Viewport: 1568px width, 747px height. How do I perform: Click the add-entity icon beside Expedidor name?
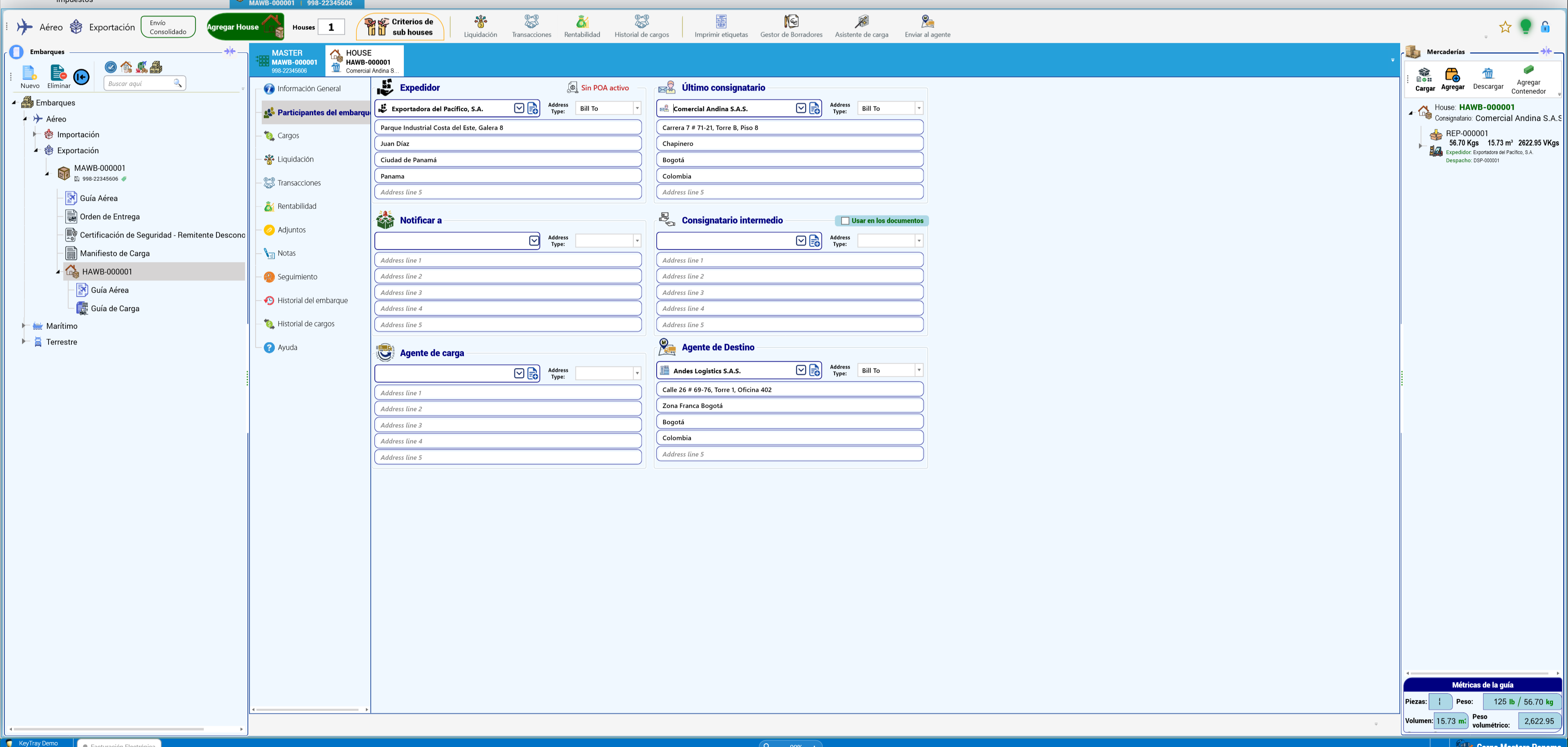(x=532, y=108)
